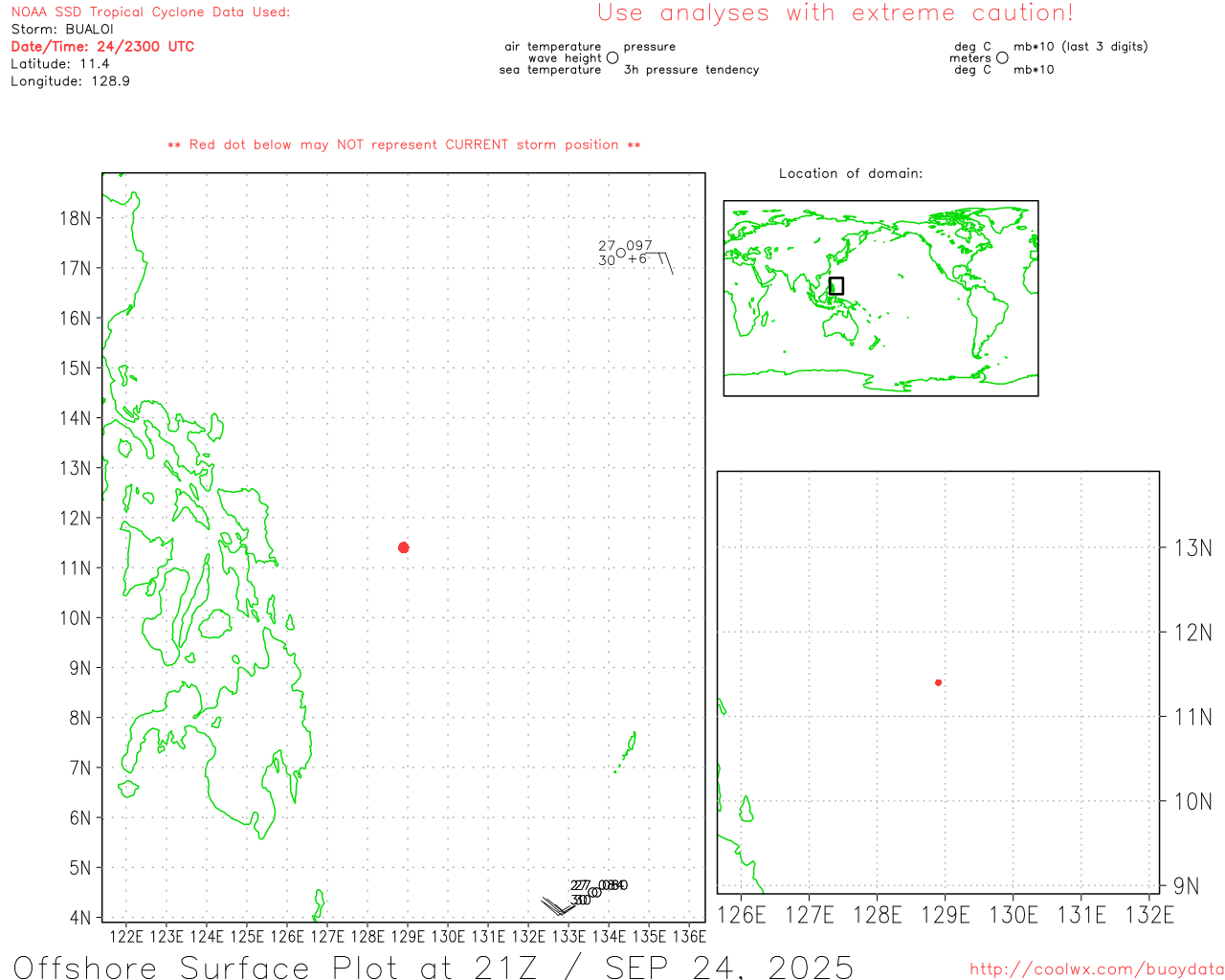This screenshot has width=1225, height=980.
Task: Click the red dot disclaimer text above the map
Action: tap(404, 145)
